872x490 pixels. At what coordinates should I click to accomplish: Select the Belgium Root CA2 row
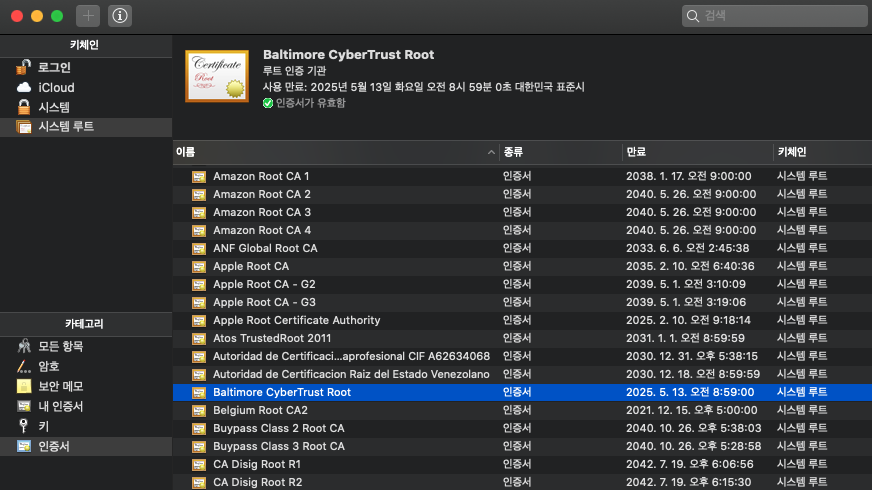point(522,410)
